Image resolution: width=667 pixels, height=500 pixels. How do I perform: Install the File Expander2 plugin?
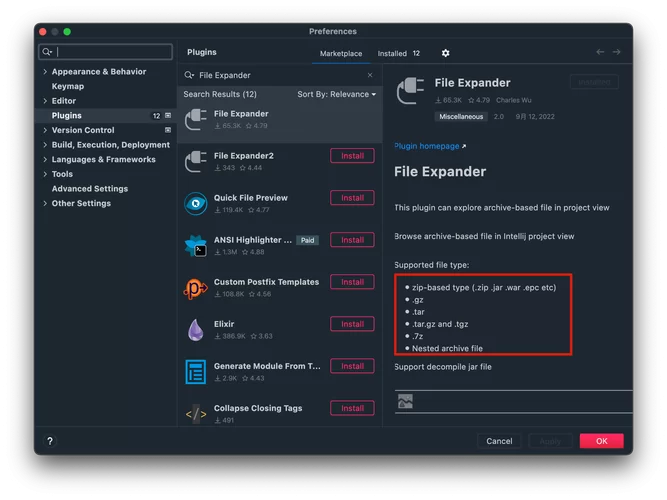coord(352,156)
